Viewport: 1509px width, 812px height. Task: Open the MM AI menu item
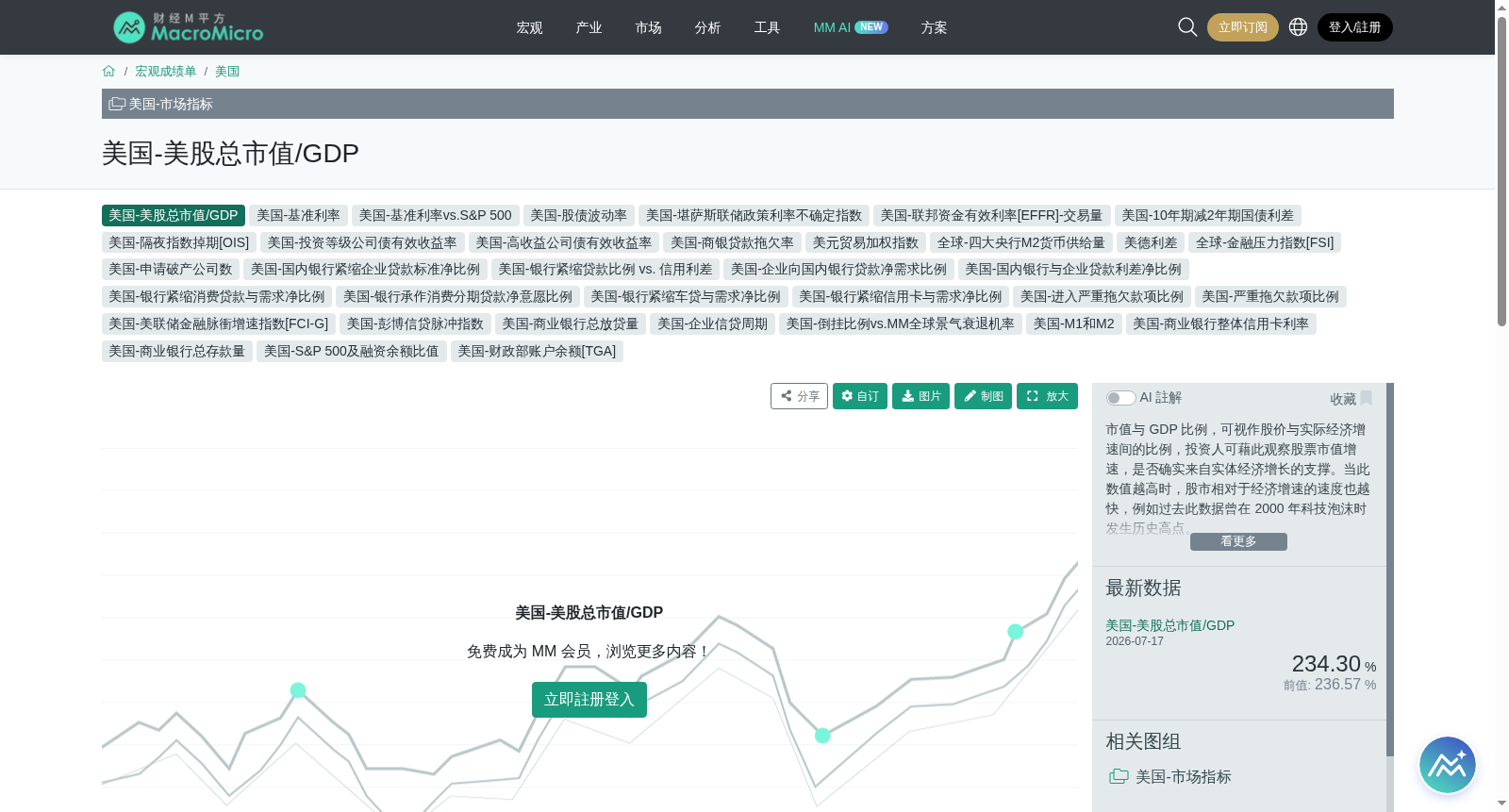pos(850,27)
